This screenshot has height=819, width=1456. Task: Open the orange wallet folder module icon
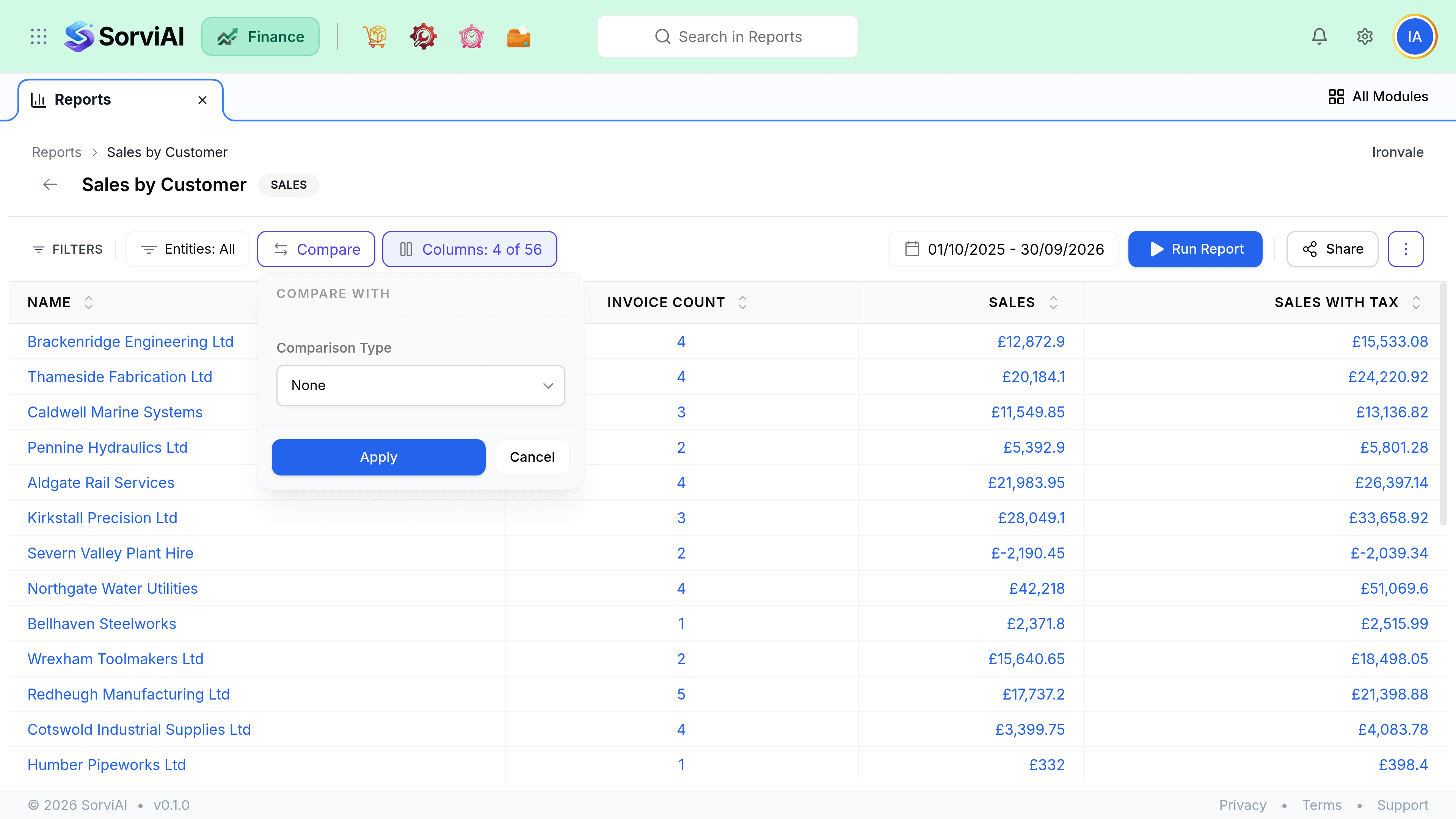pyautogui.click(x=518, y=37)
